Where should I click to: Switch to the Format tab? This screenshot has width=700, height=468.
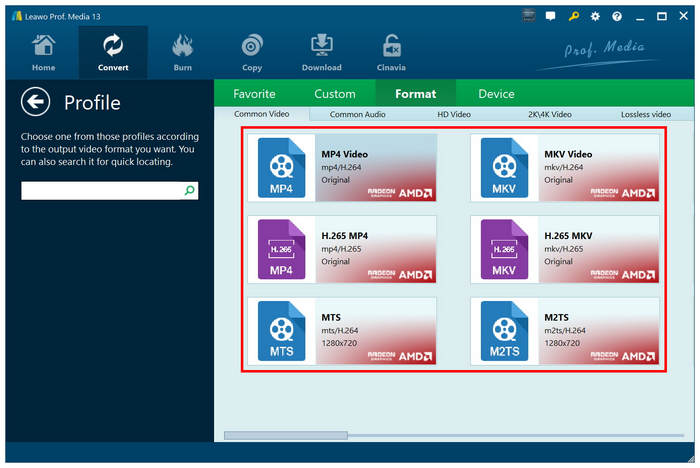416,94
